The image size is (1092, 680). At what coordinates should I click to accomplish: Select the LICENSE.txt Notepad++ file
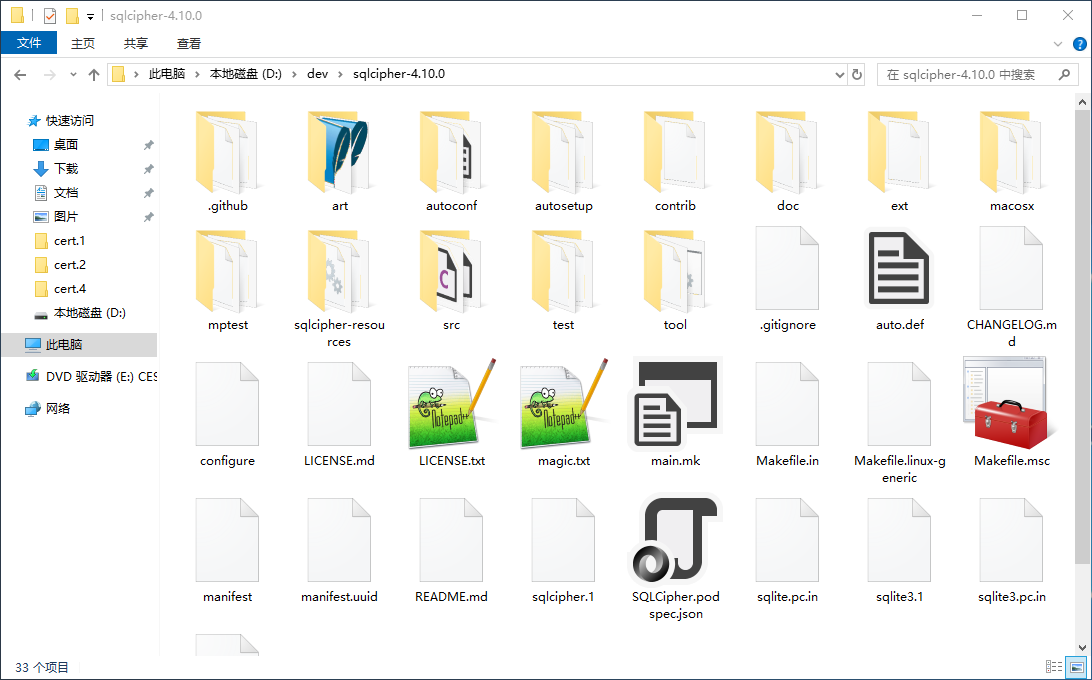(451, 403)
